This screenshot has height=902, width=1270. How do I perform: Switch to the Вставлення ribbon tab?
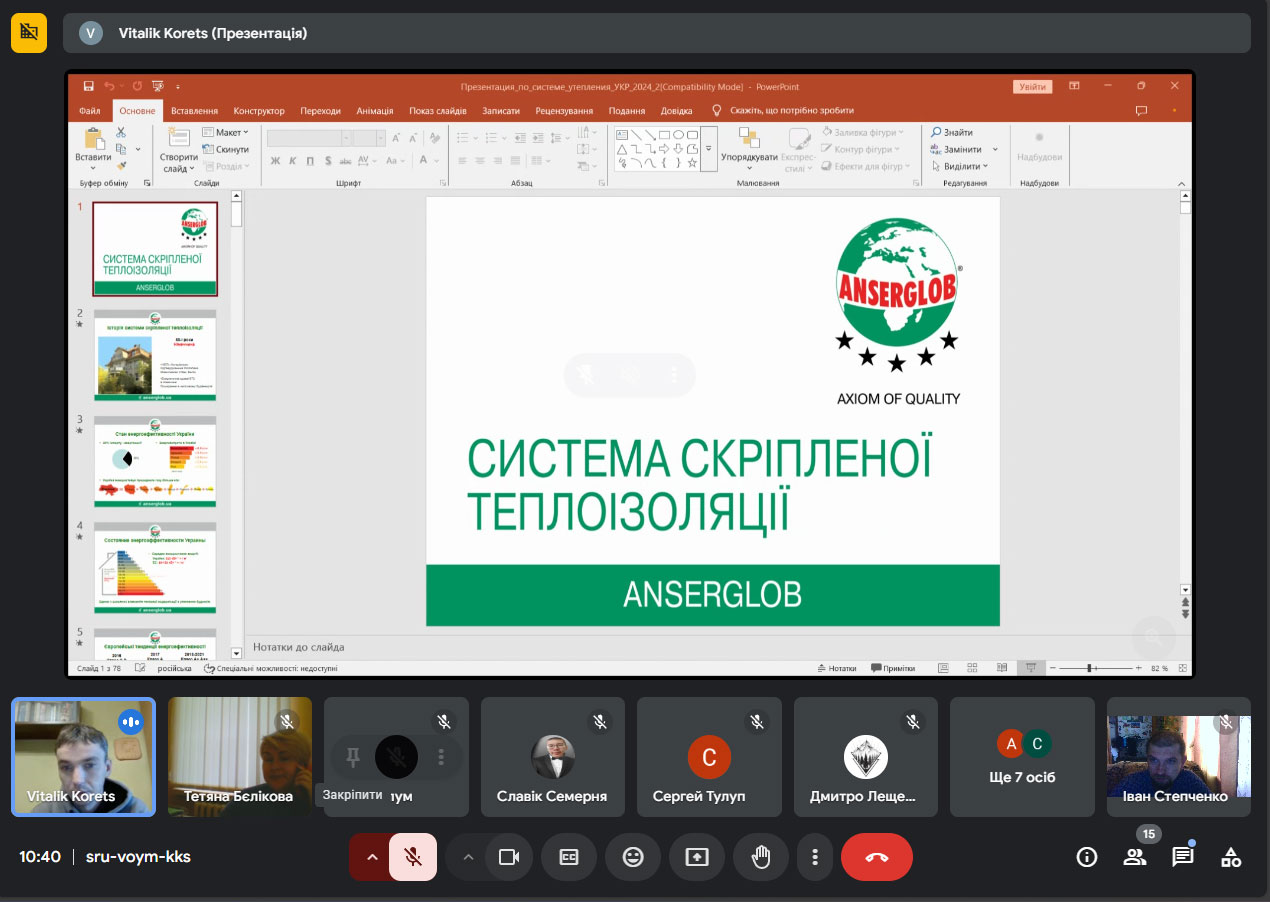pyautogui.click(x=194, y=111)
